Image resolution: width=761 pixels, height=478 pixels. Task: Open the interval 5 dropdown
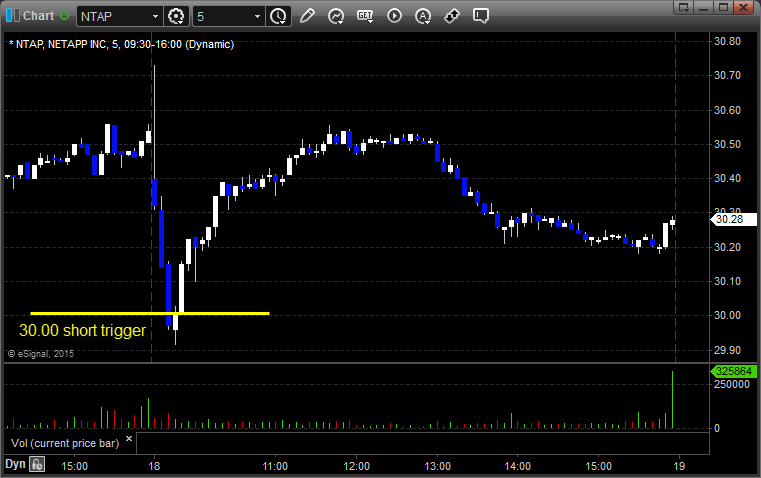coord(257,16)
